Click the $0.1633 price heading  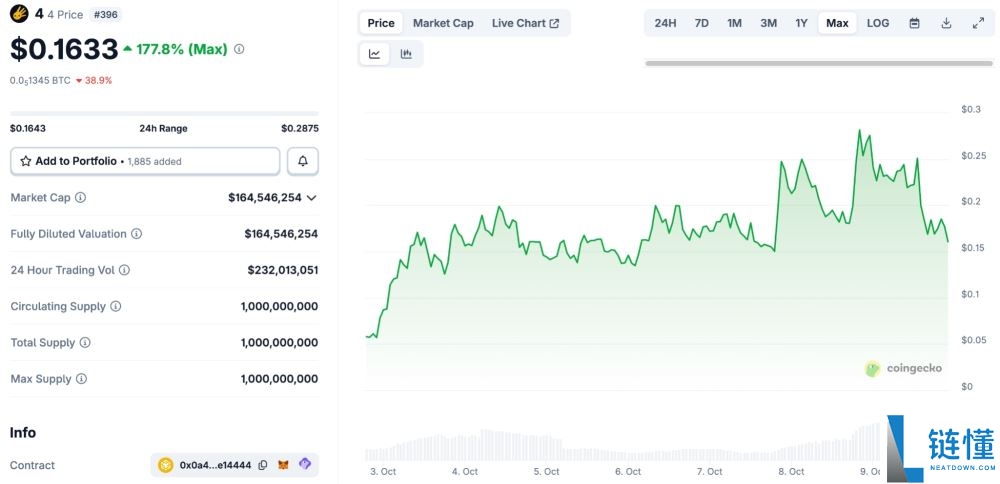tap(64, 49)
